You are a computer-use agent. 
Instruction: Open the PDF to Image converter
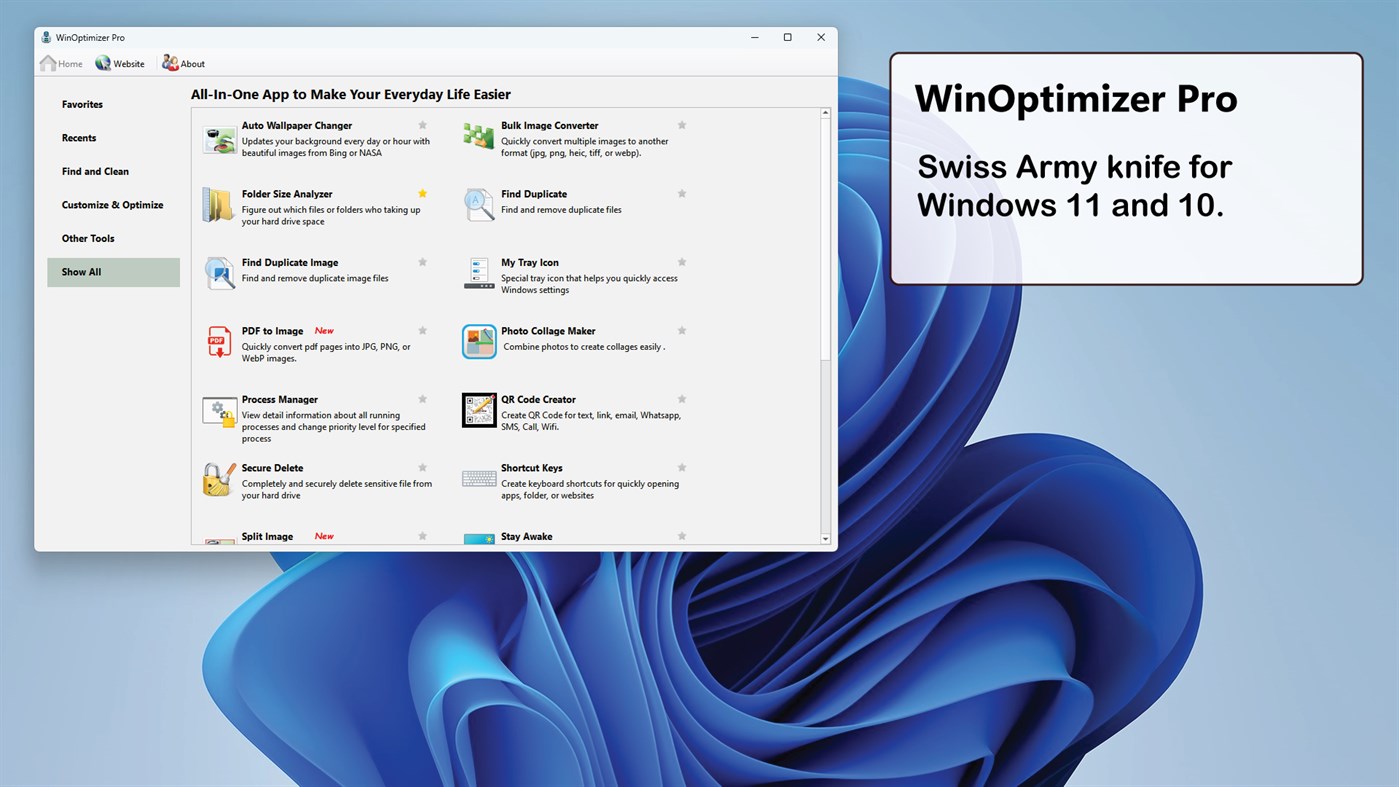coord(271,330)
